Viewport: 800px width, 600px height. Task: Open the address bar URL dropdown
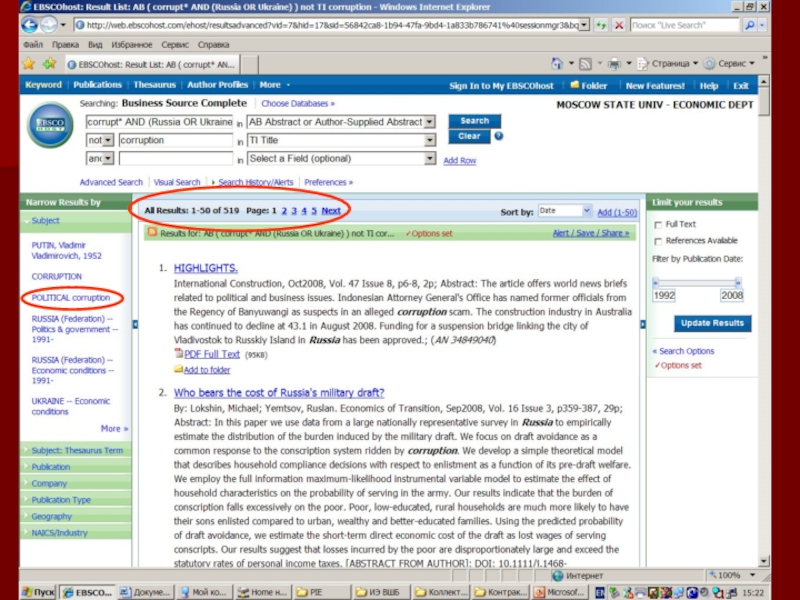(x=584, y=25)
